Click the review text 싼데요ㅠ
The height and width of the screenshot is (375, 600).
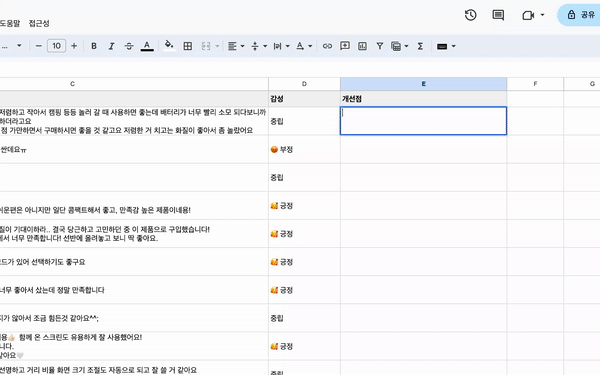click(13, 150)
